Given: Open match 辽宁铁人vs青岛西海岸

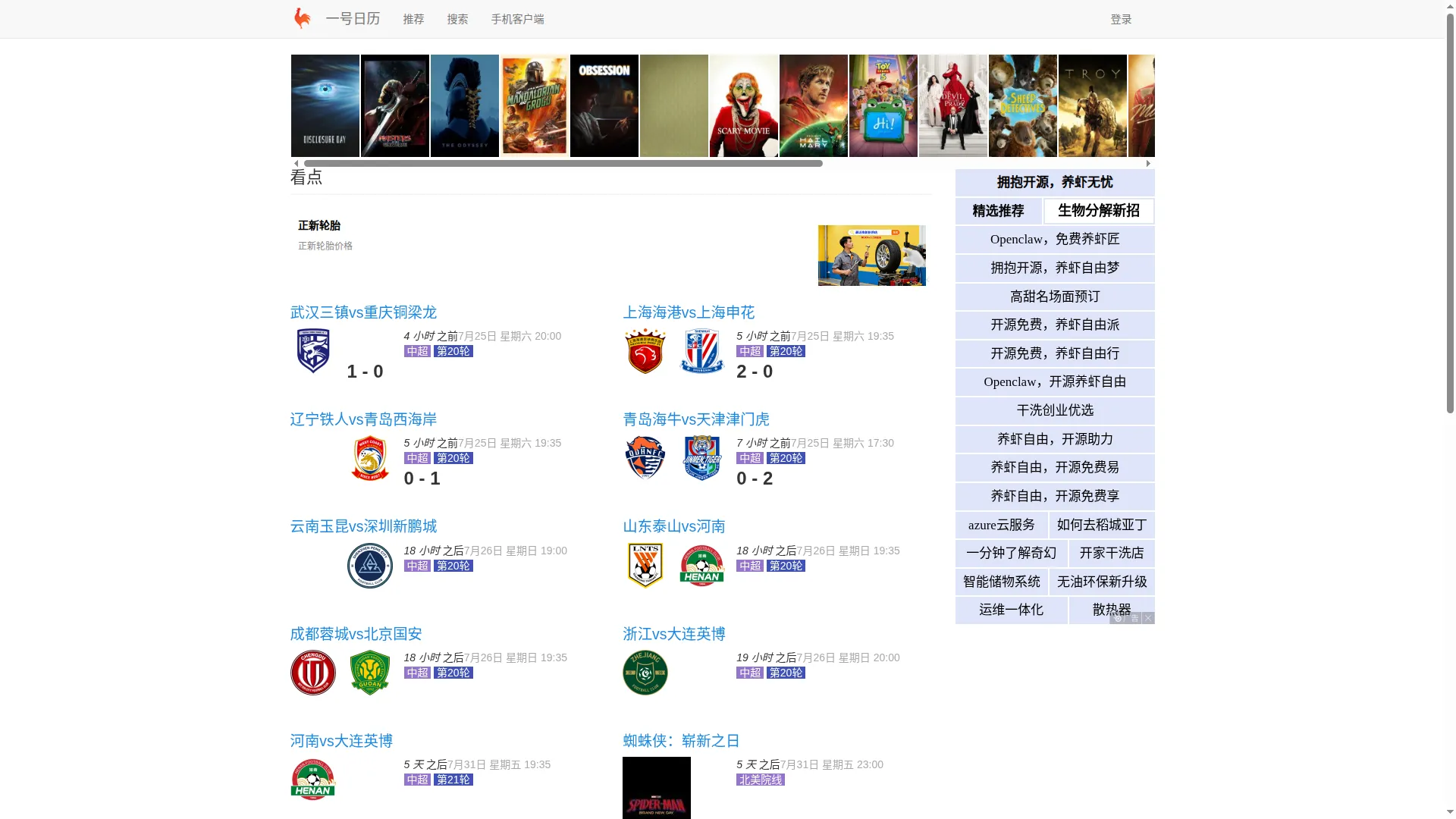Looking at the screenshot, I should pyautogui.click(x=363, y=419).
